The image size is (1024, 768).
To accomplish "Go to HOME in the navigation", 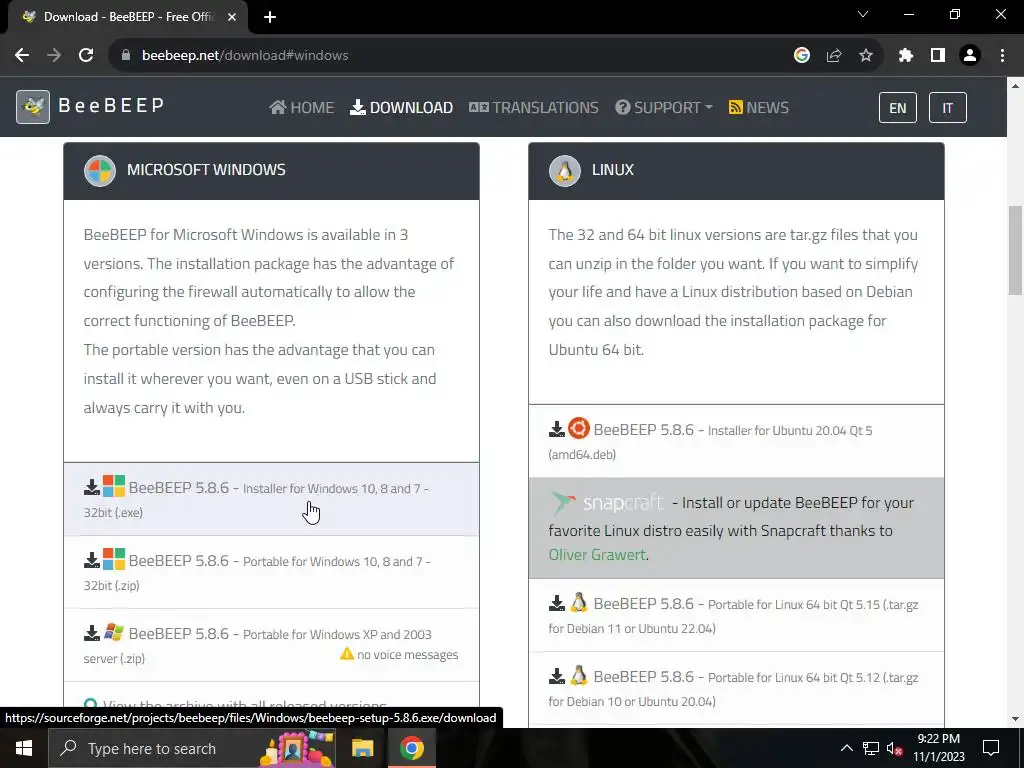I will pyautogui.click(x=302, y=107).
